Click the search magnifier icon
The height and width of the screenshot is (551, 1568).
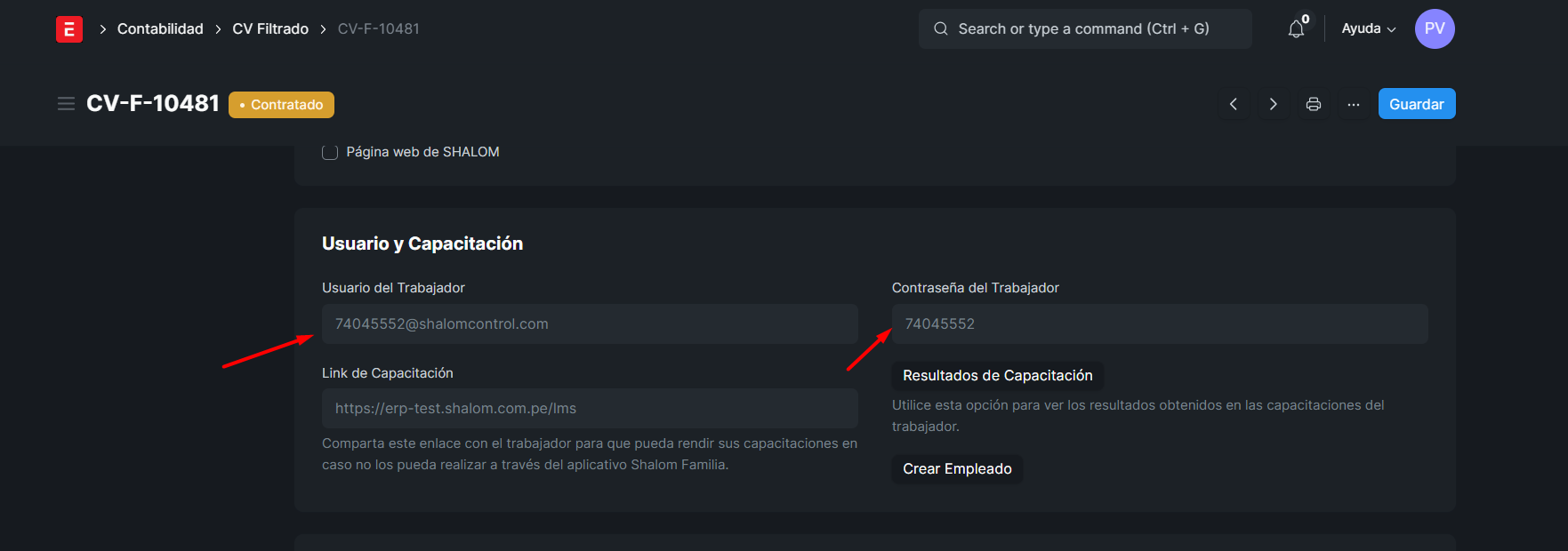[x=940, y=28]
